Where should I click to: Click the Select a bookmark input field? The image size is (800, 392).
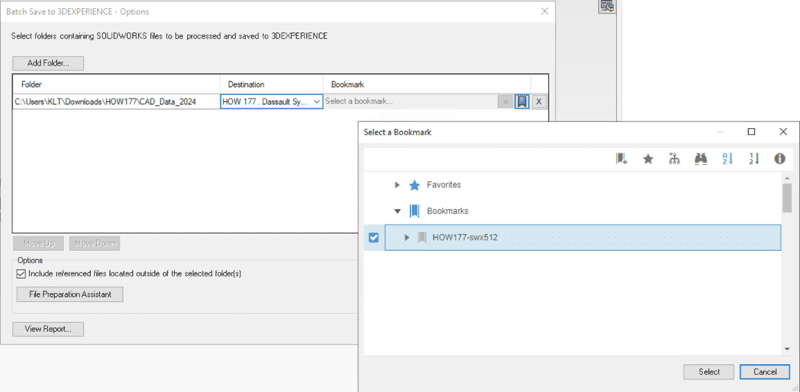pos(411,102)
